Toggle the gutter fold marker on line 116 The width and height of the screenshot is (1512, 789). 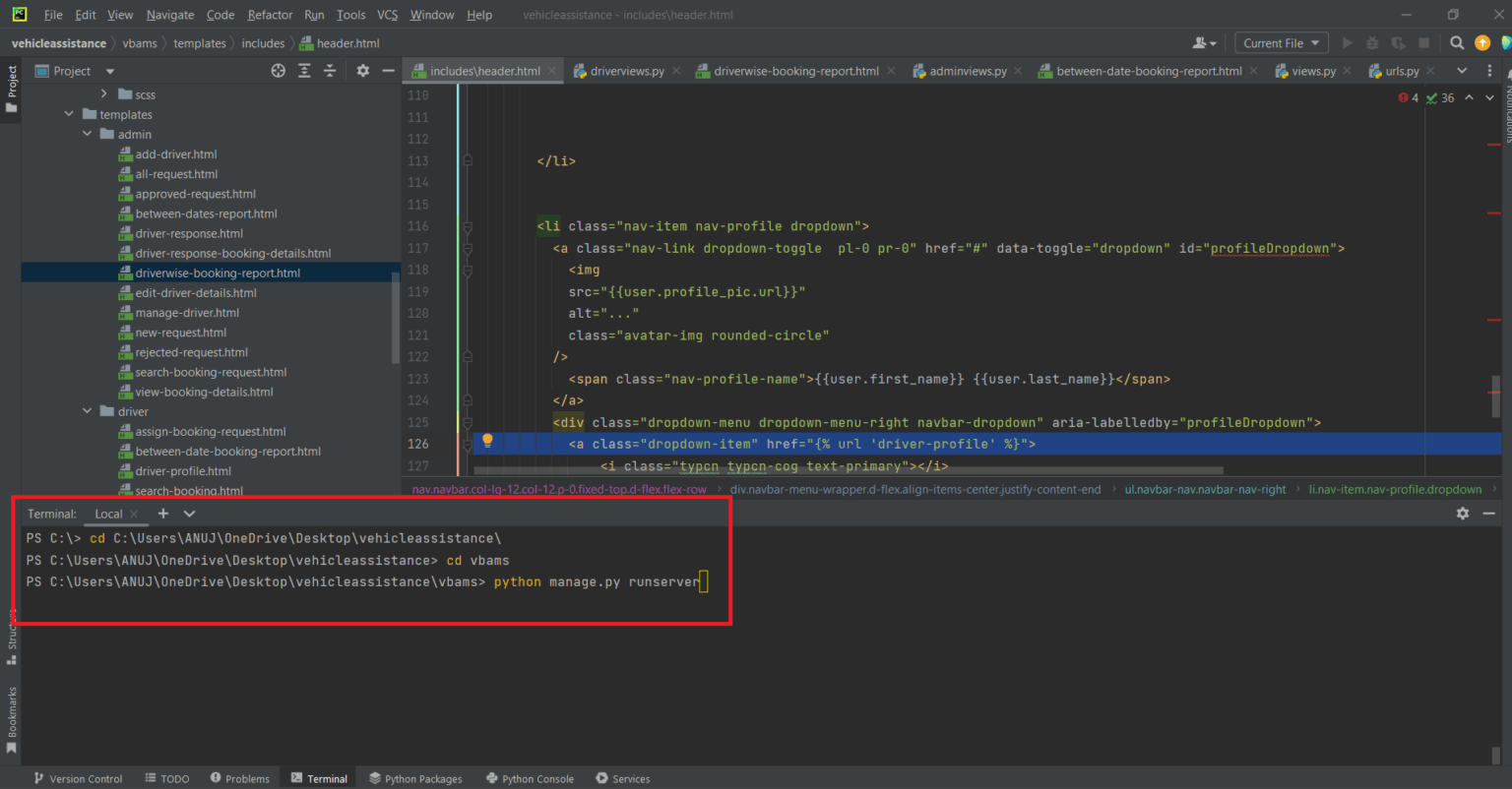click(467, 226)
